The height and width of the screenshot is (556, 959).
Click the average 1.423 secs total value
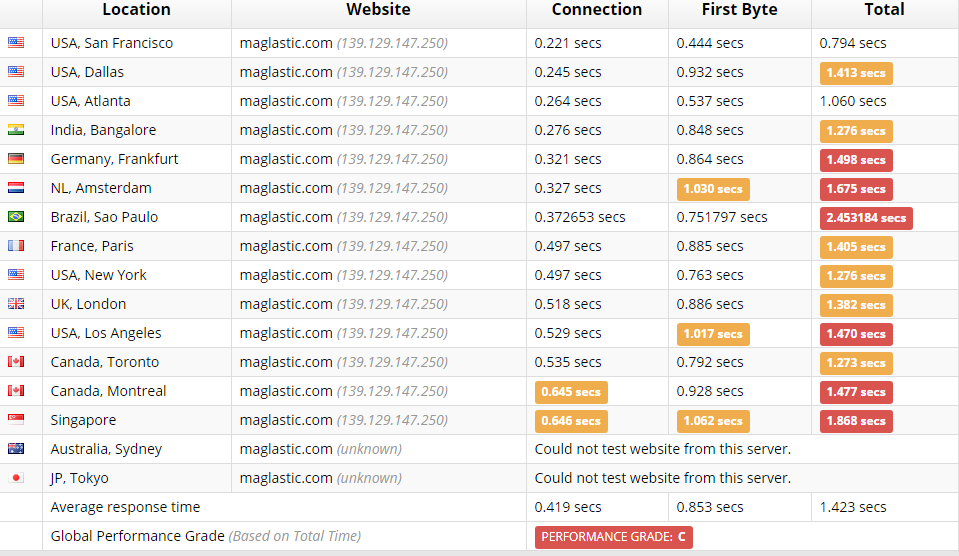click(853, 507)
